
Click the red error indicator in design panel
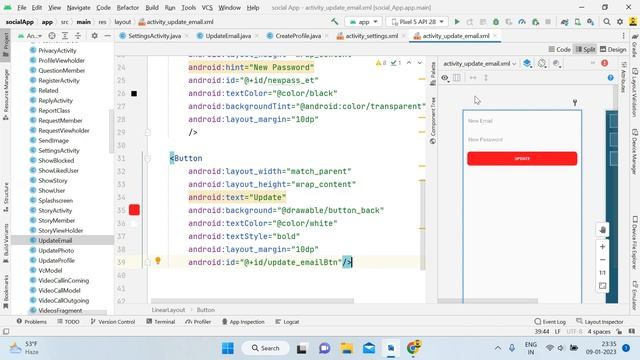coord(604,63)
